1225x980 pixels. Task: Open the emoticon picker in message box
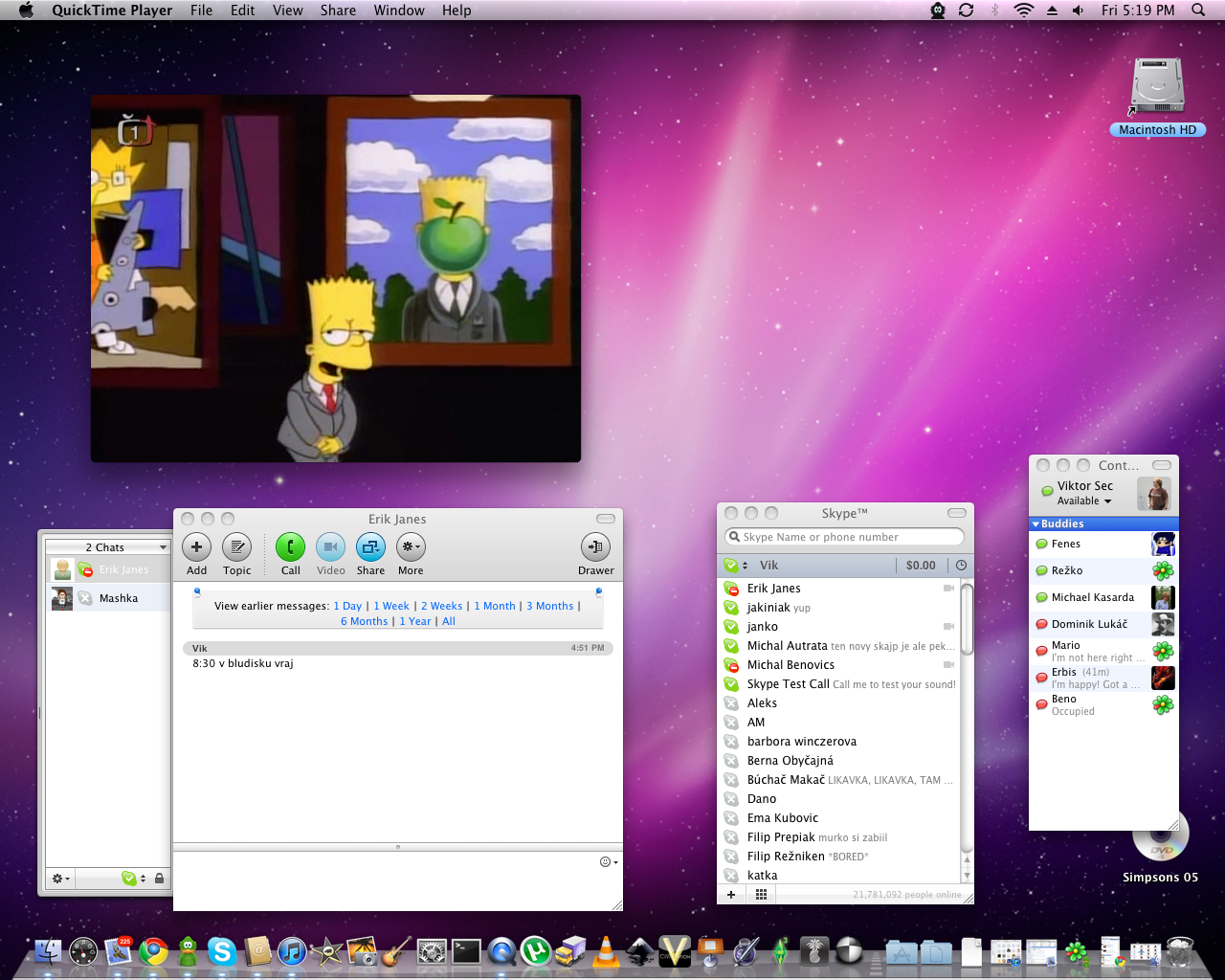pos(608,862)
